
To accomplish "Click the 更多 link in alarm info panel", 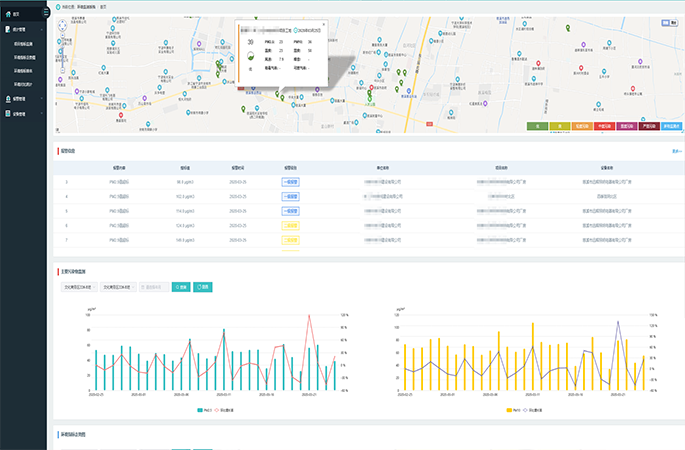I will pos(676,151).
